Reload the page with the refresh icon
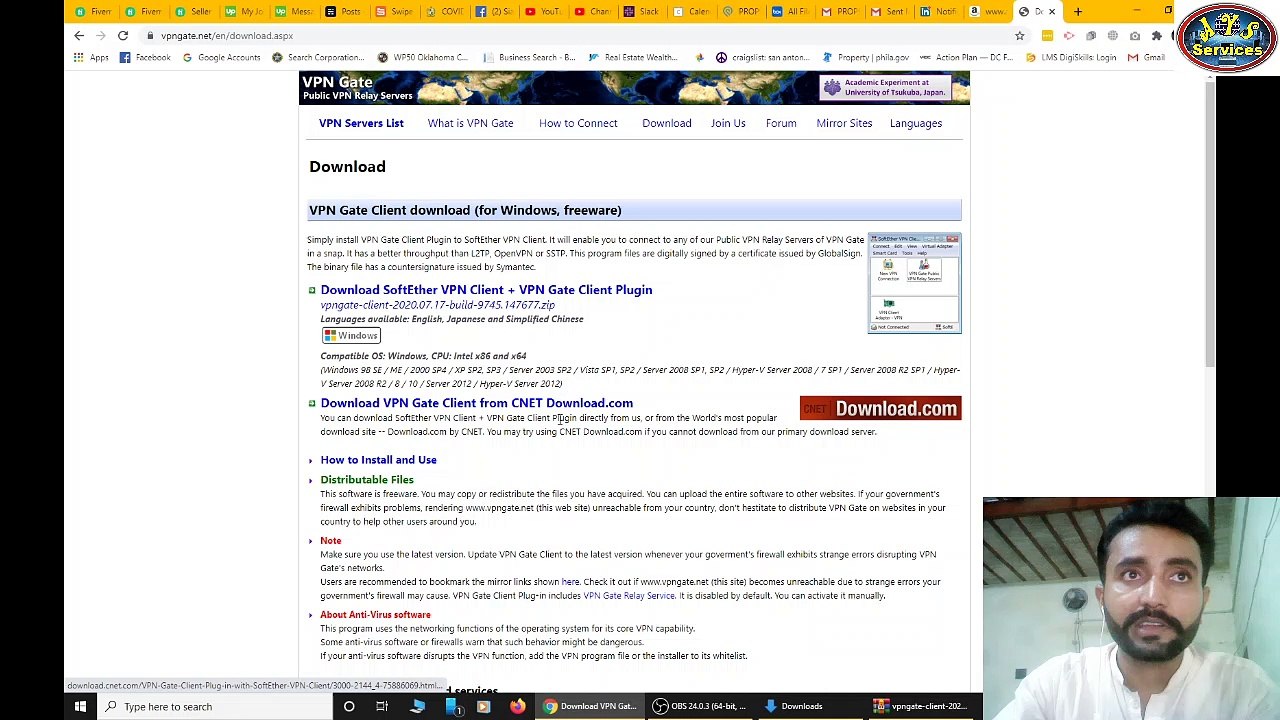 point(123,35)
